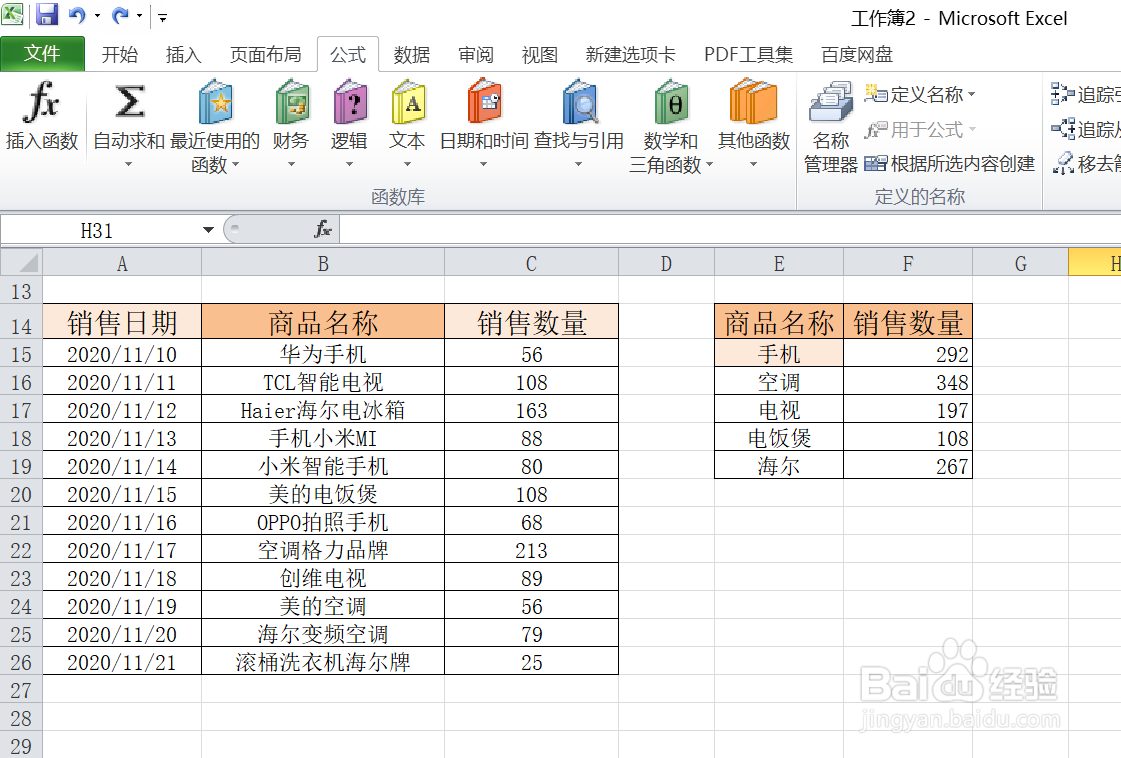1121x758 pixels.
Task: Open the Name Box dropdown arrow
Action: tap(208, 230)
